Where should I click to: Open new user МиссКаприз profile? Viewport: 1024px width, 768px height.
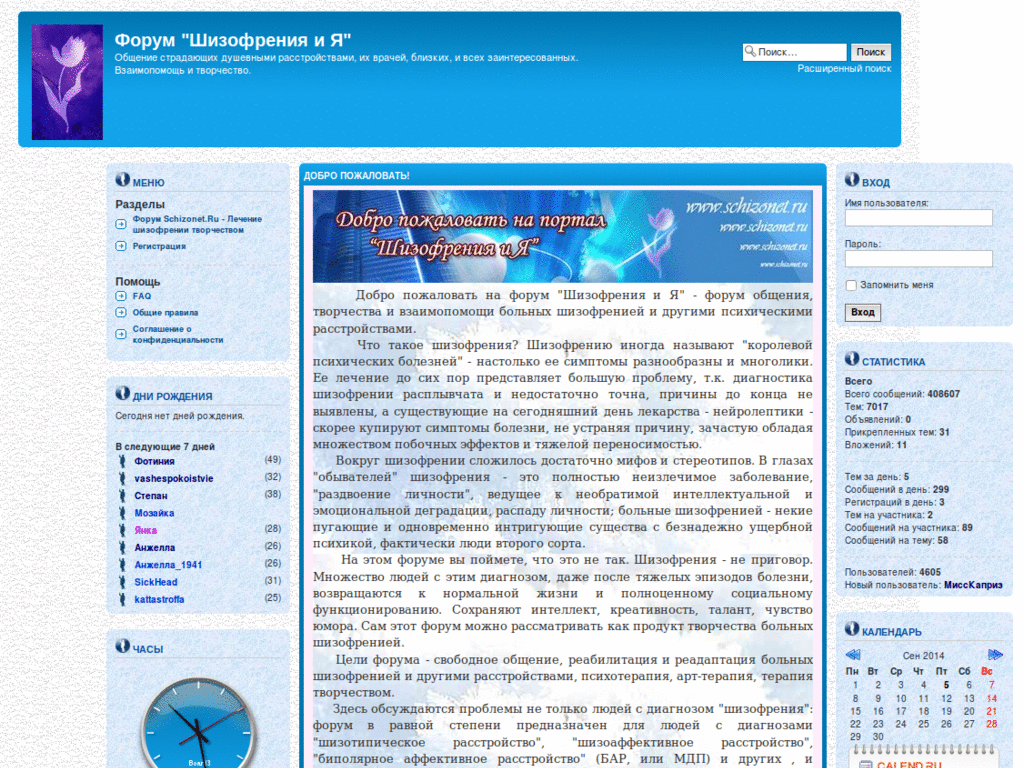(973, 584)
